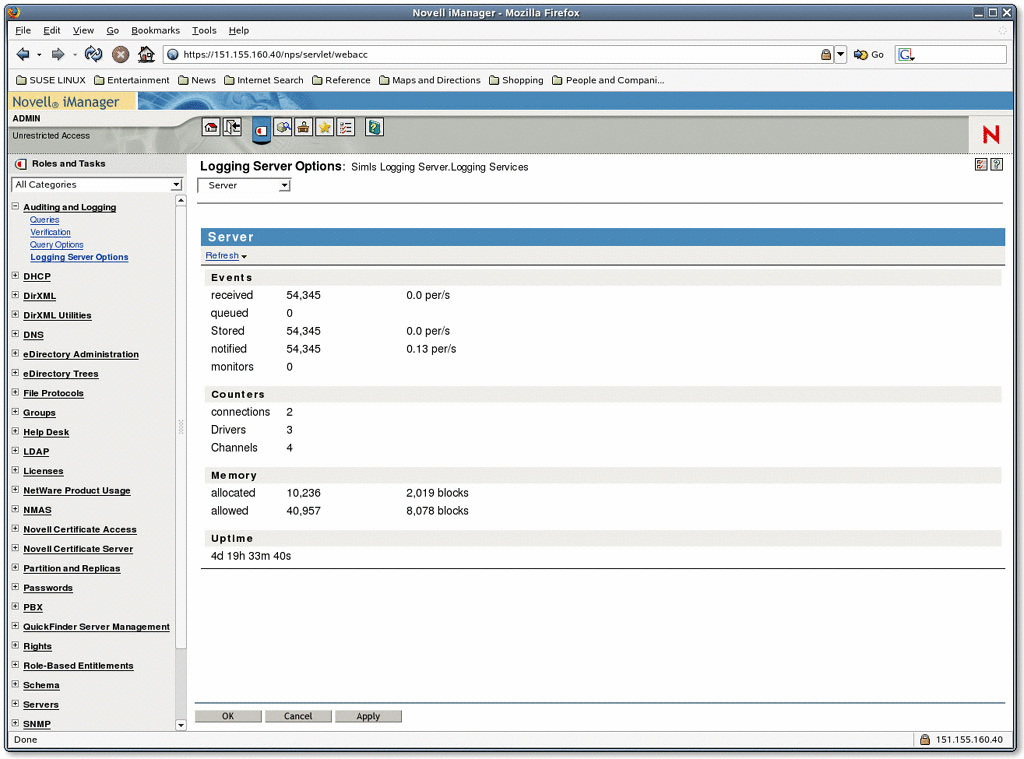This screenshot has width=1024, height=759.
Task: Open View Objects magnifier icon
Action: [x=283, y=127]
